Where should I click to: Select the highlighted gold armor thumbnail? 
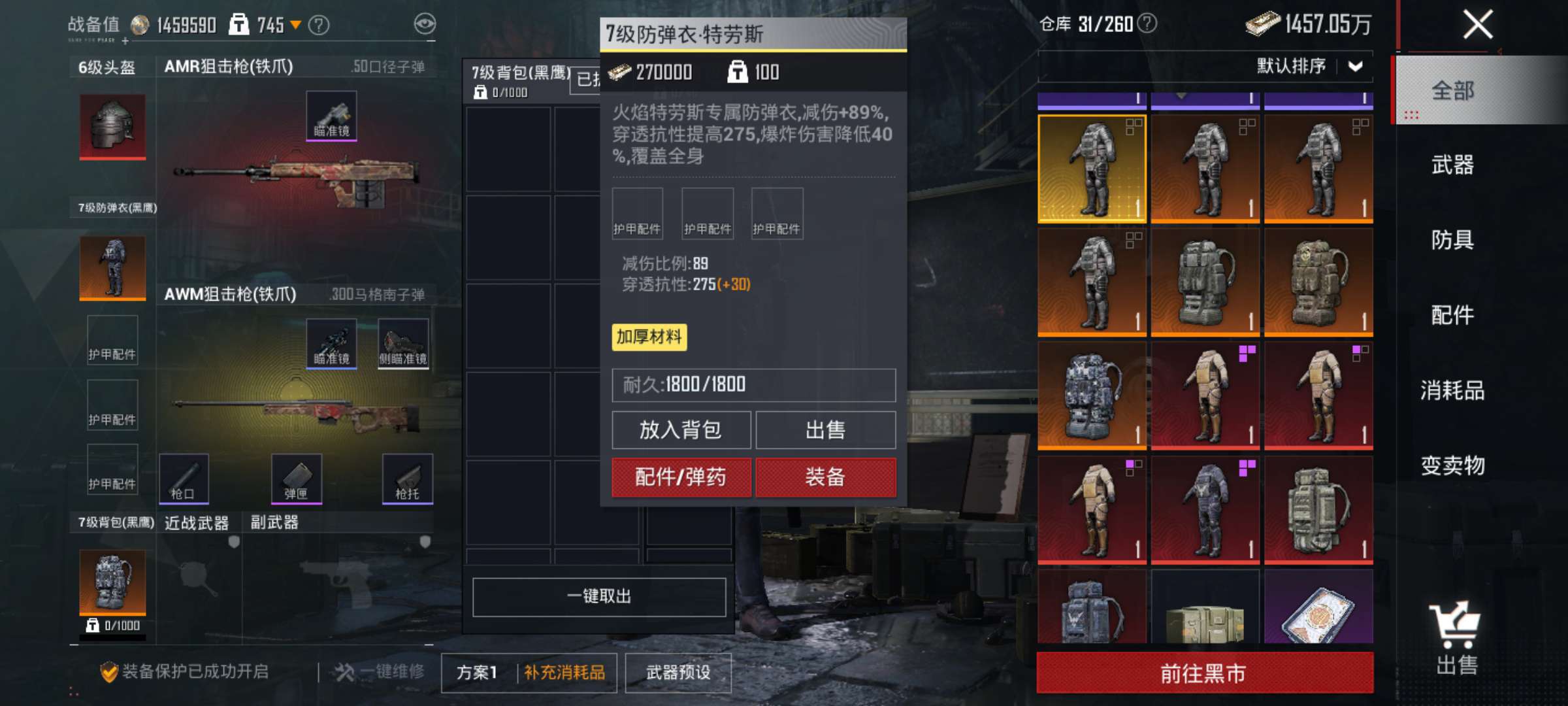coord(1092,169)
